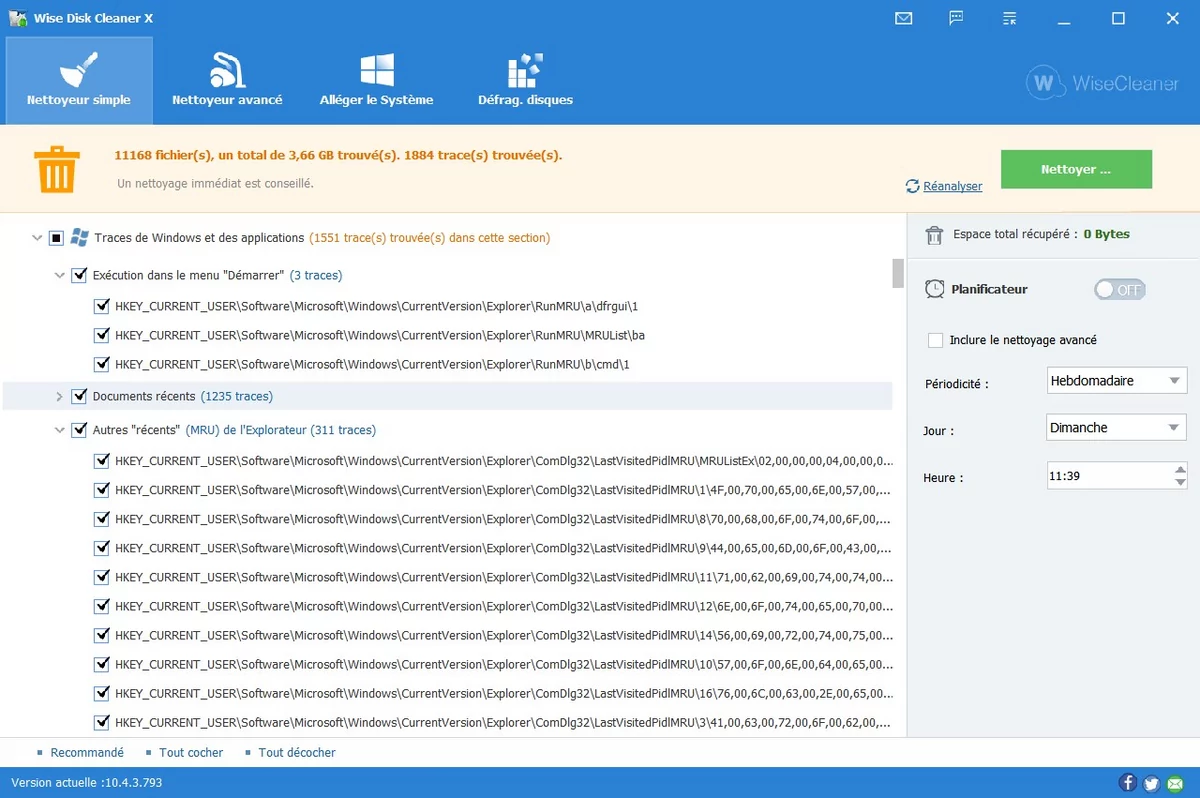Uncheck Exécution dans le menu "Démarrer" checkbox
This screenshot has width=1200, height=798.
pos(79,275)
